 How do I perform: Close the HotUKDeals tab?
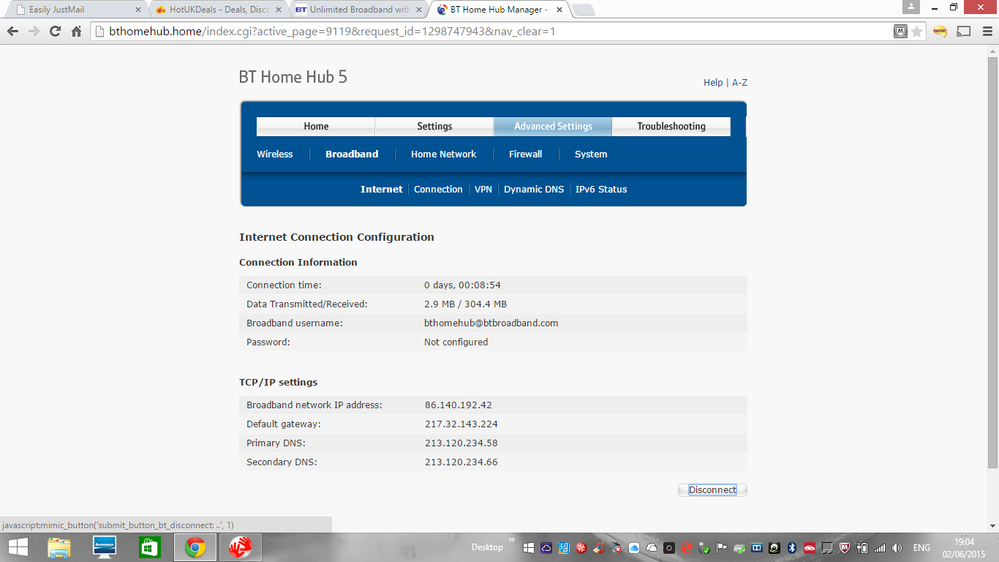(278, 10)
